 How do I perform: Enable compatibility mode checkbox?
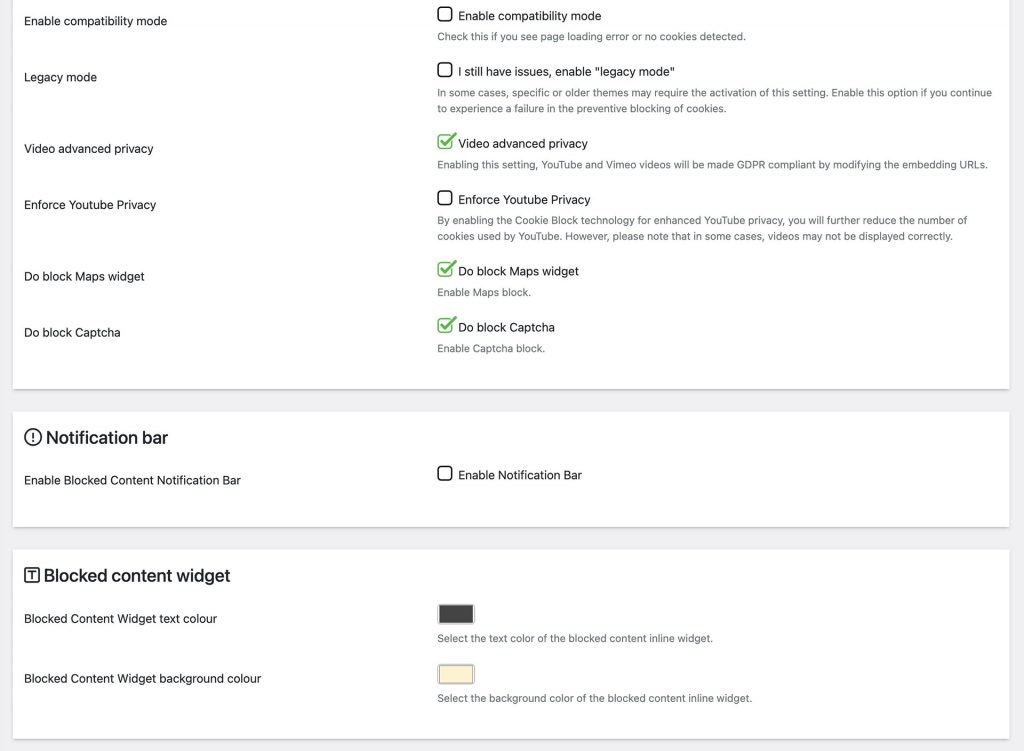point(445,14)
